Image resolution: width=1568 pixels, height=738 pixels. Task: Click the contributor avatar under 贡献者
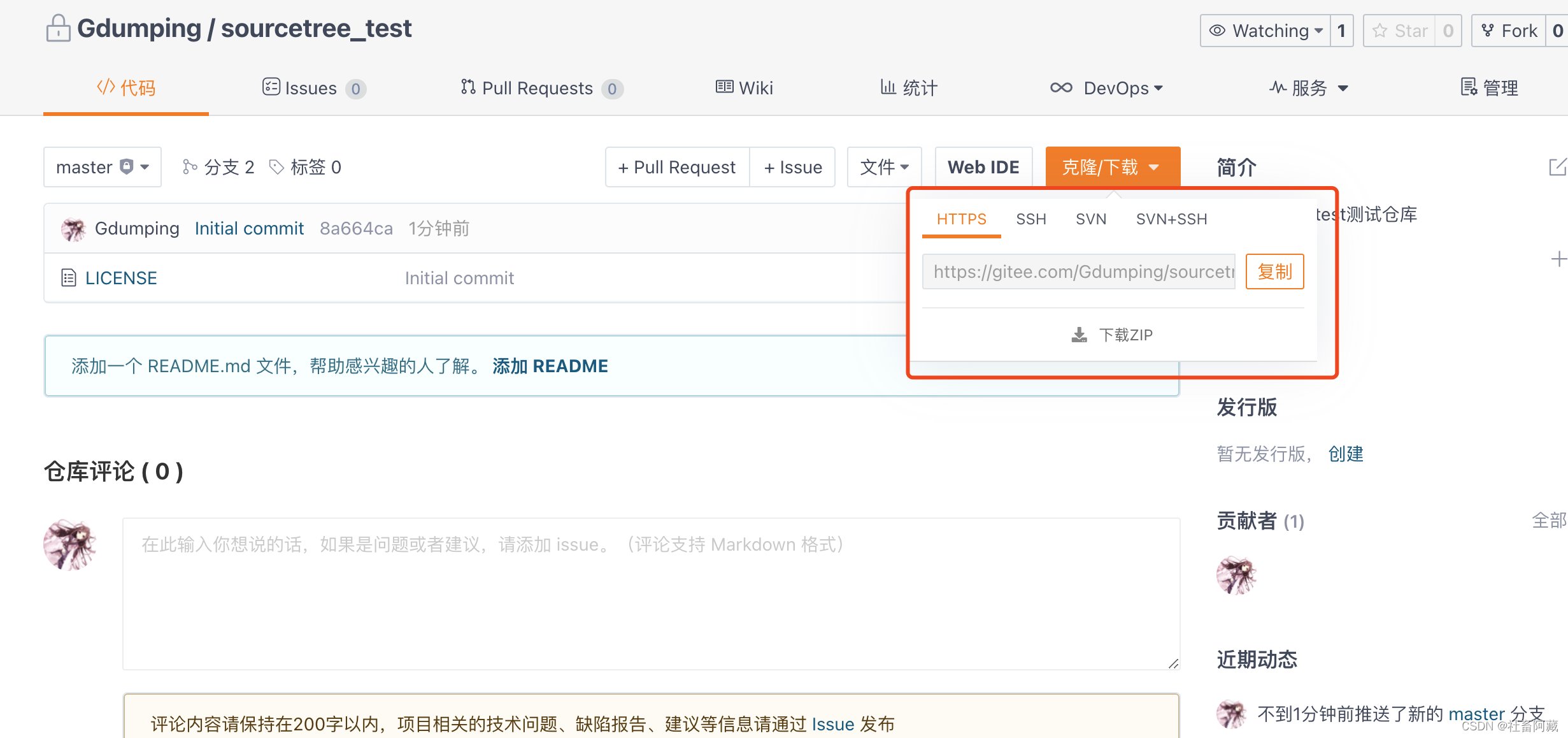click(1236, 575)
